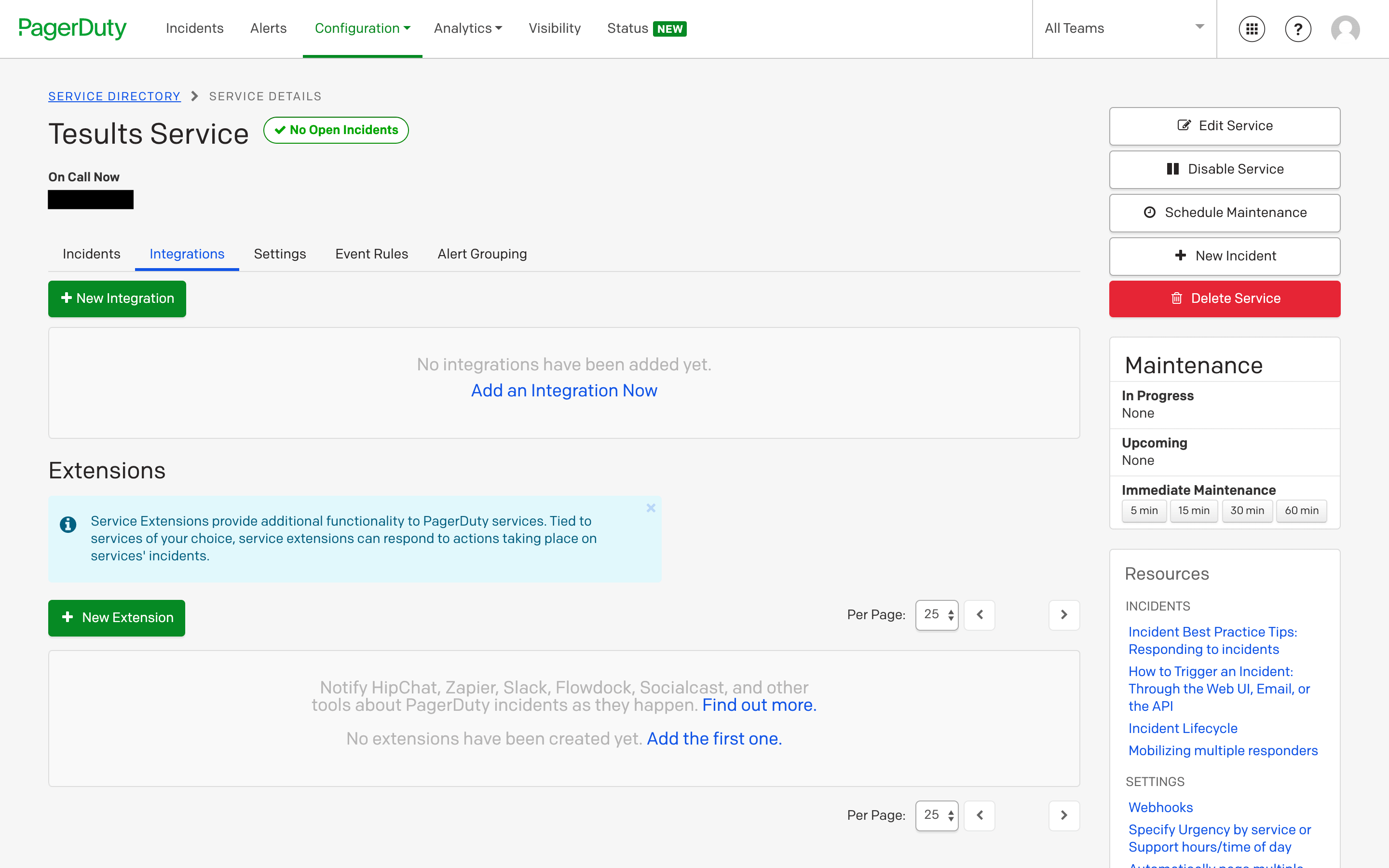Start 5 min immediate maintenance
Screen dimensions: 1389x868
[x=1144, y=510]
